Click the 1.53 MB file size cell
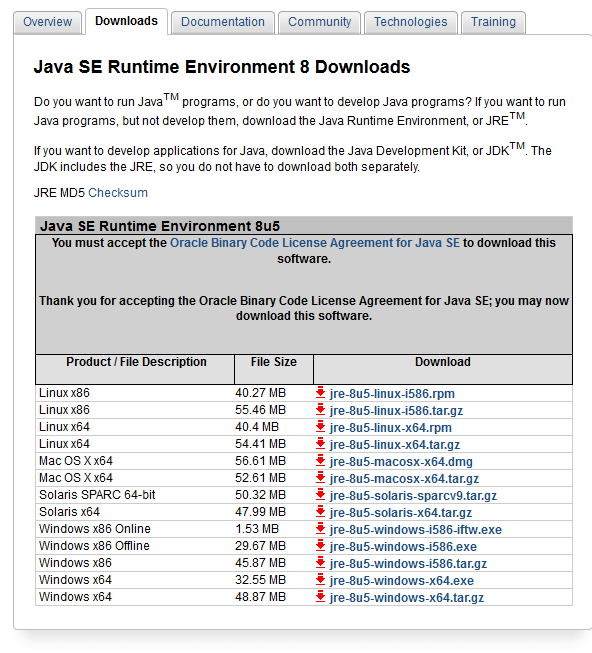This screenshot has height=653, width=592. 257,529
